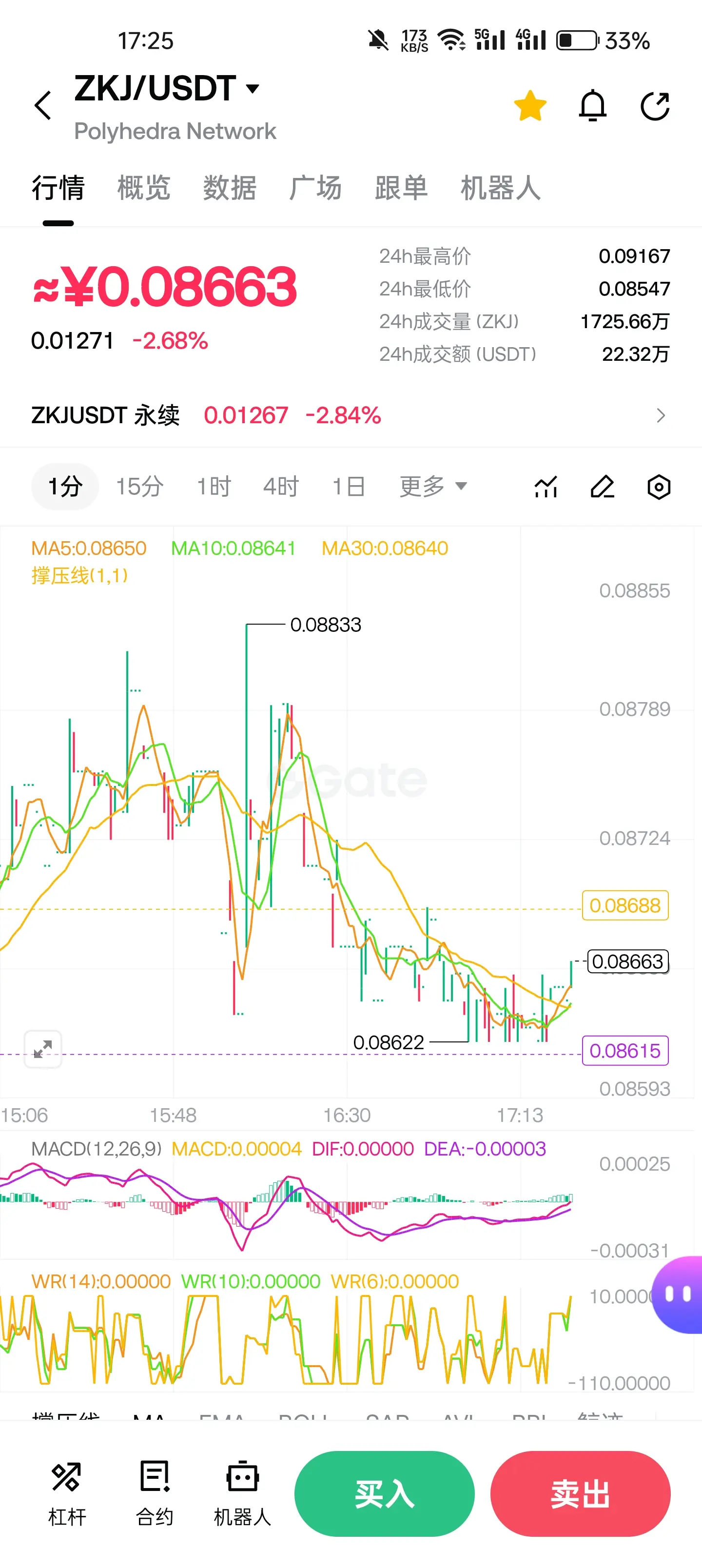Choose the 1日 chart interval
Viewport: 702px width, 1568px height.
coord(348,487)
